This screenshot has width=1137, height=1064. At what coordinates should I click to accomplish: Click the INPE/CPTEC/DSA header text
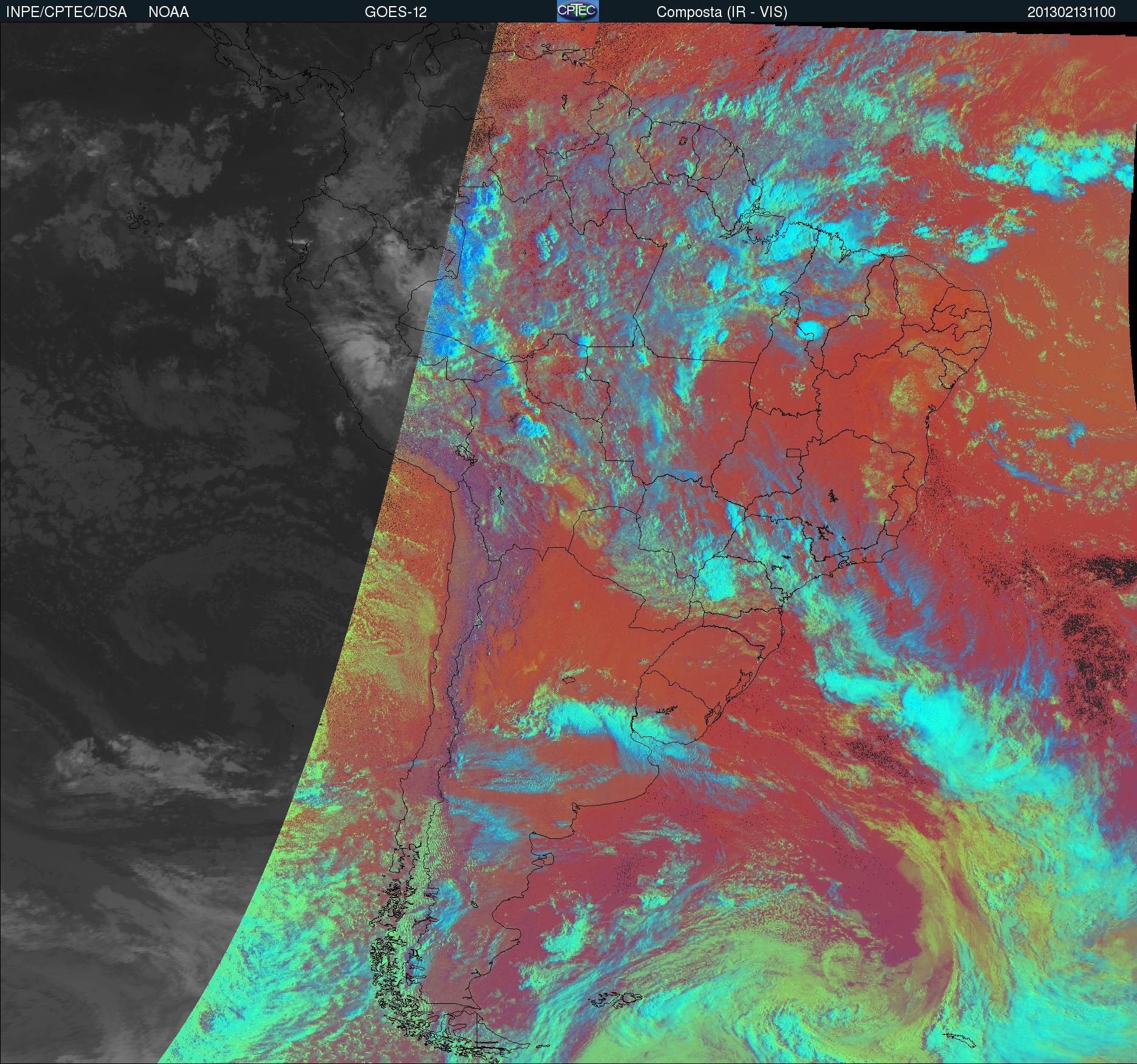click(66, 12)
